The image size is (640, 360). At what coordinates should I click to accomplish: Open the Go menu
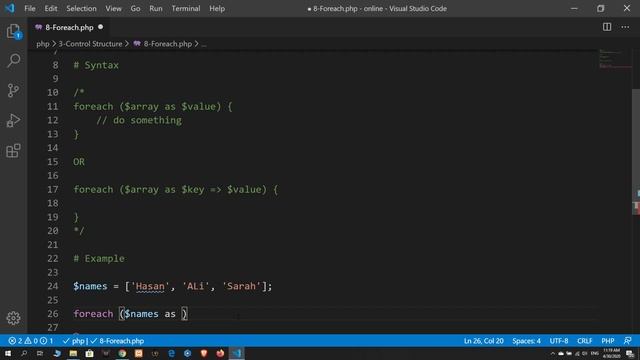135,8
